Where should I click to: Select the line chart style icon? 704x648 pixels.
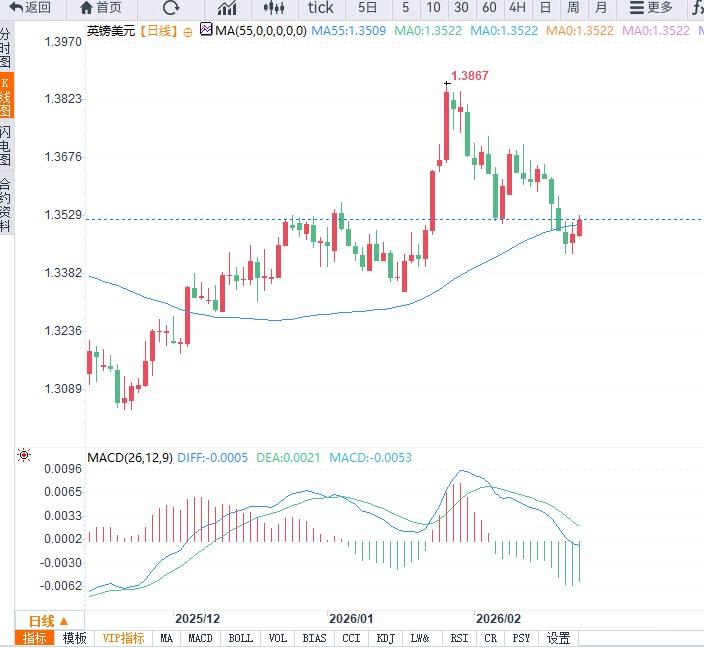pyautogui.click(x=227, y=8)
